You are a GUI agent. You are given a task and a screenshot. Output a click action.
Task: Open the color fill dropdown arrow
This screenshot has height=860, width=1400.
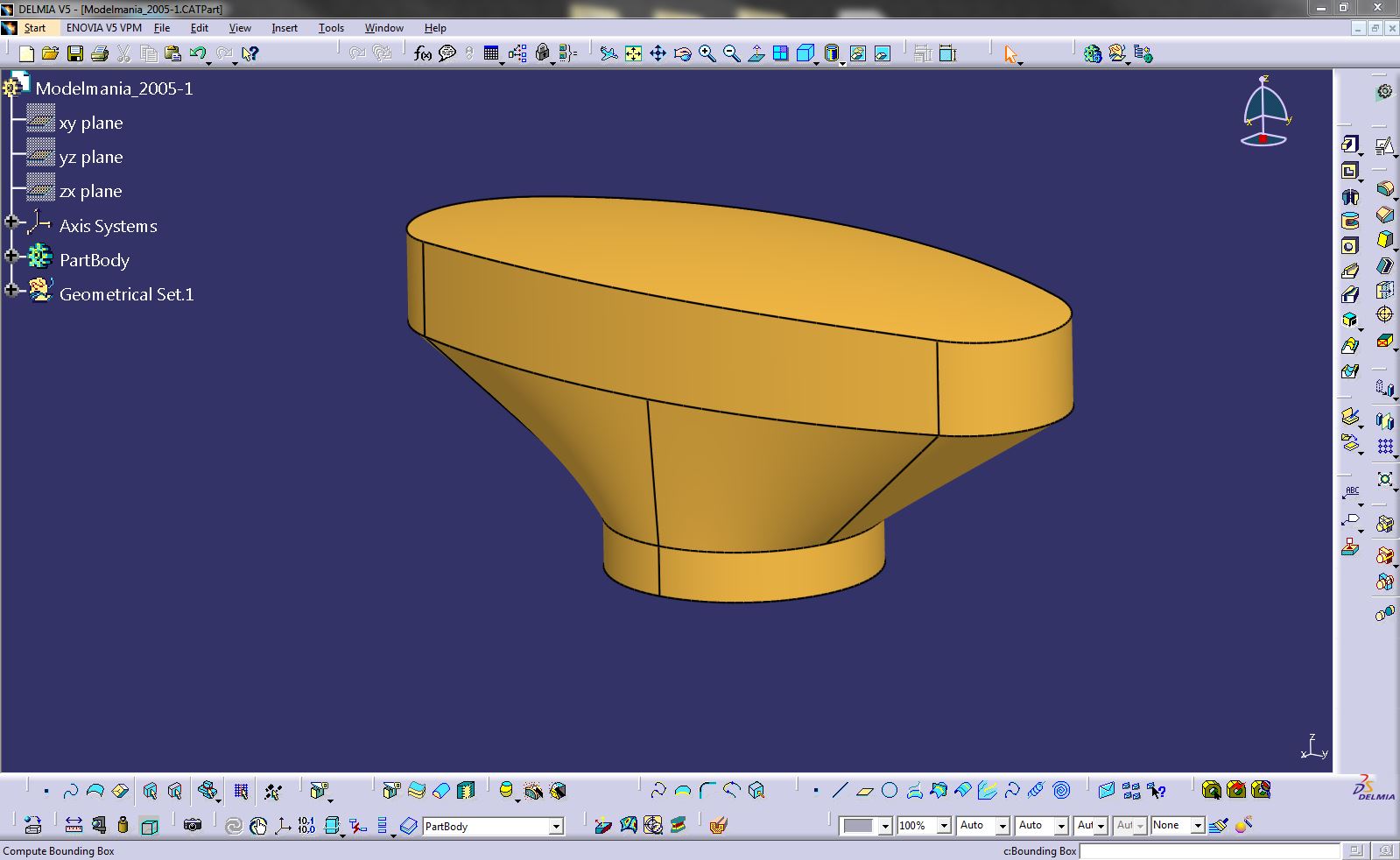coord(885,826)
